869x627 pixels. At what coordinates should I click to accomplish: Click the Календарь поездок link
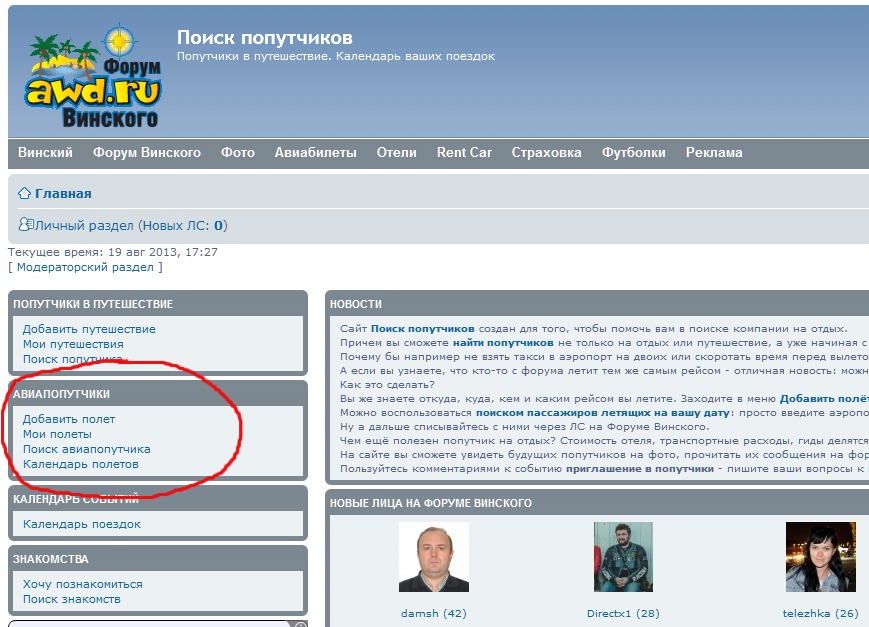tap(82, 524)
